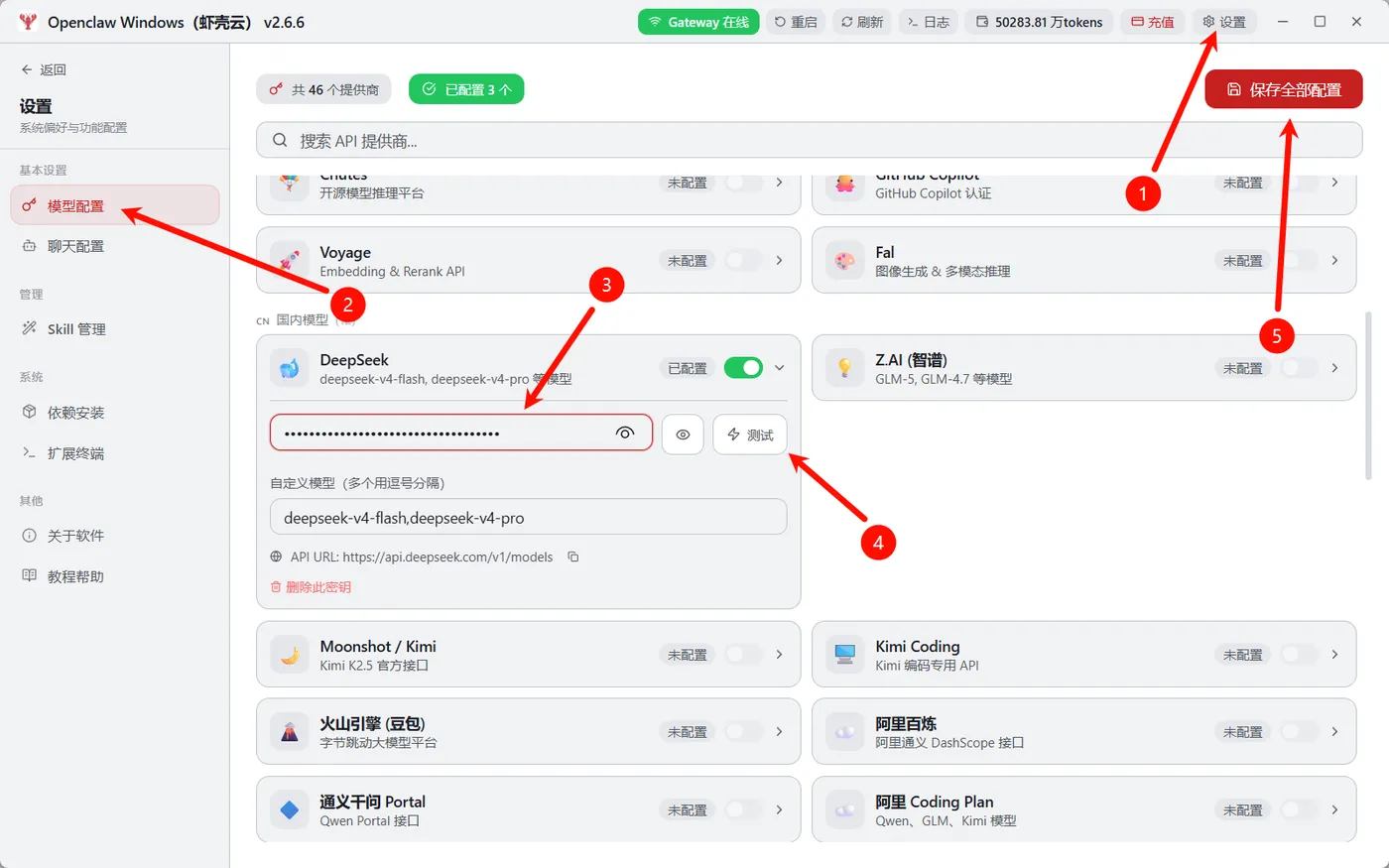Copy the DeepSeek API URL with the copy icon
Viewport: 1389px width, 868px height.
[573, 557]
